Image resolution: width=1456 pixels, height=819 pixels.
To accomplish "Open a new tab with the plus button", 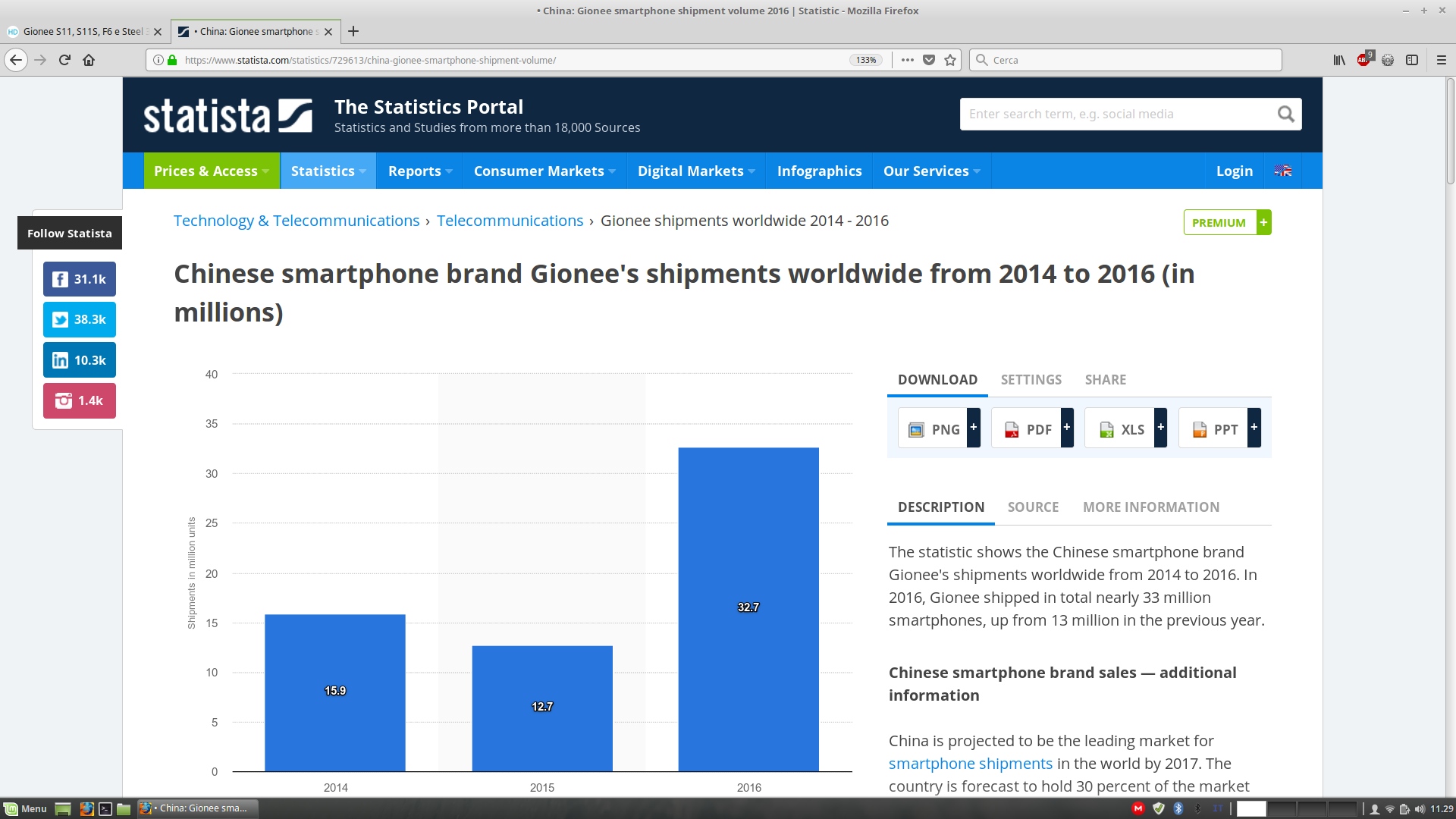I will [x=353, y=31].
